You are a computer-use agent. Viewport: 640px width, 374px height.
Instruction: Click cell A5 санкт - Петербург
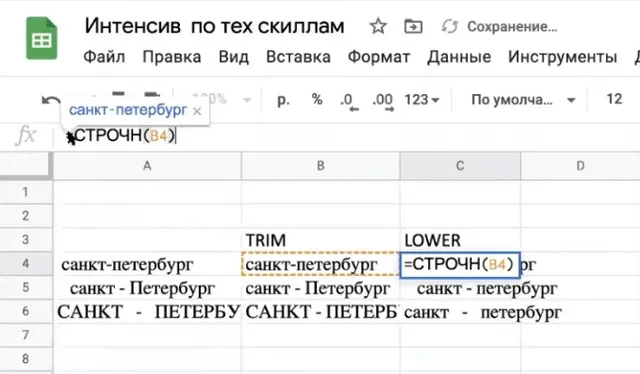pyautogui.click(x=147, y=288)
